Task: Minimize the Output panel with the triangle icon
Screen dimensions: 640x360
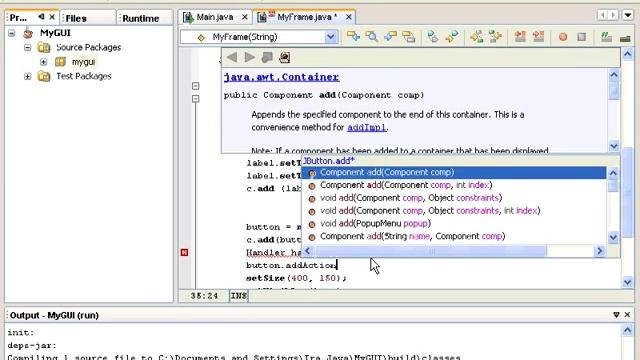Action: click(616, 315)
